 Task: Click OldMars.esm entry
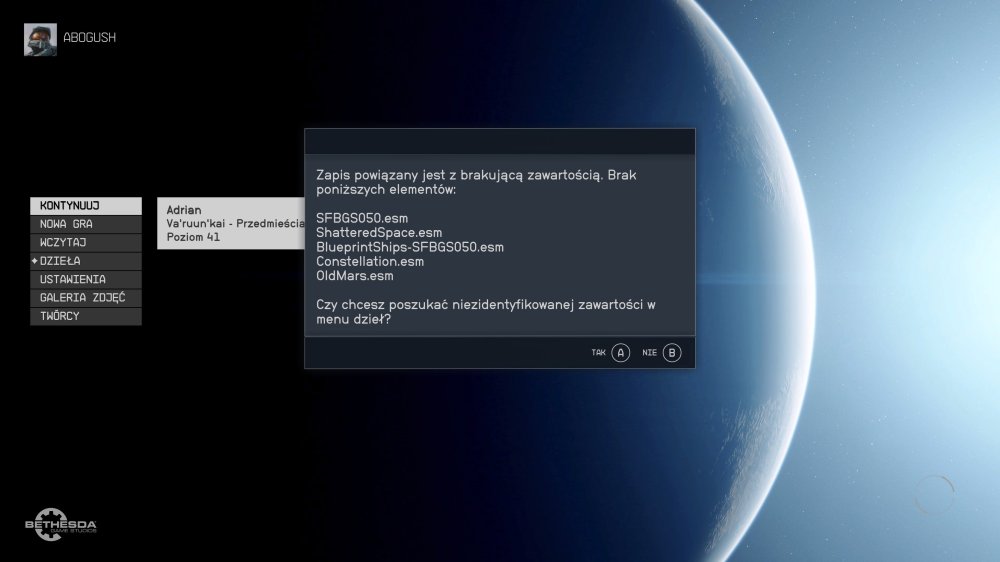pyautogui.click(x=355, y=276)
